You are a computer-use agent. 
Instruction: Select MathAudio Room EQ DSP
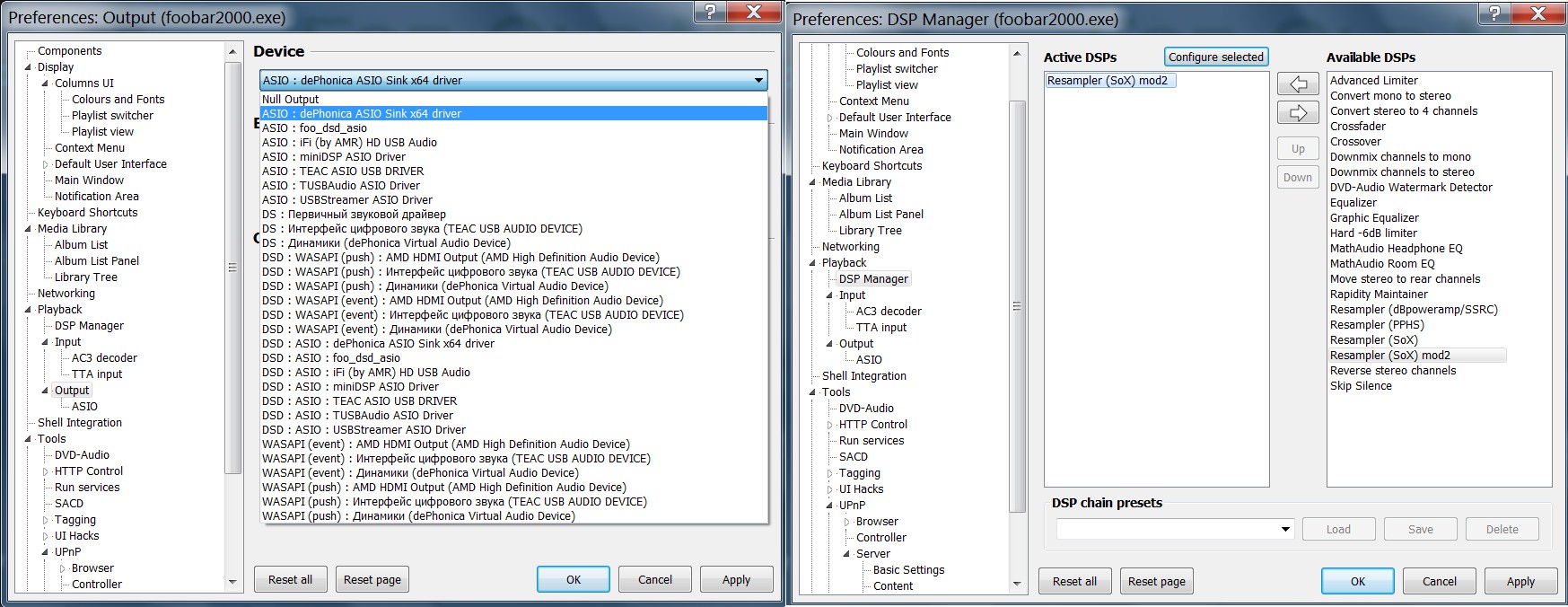tap(1382, 263)
